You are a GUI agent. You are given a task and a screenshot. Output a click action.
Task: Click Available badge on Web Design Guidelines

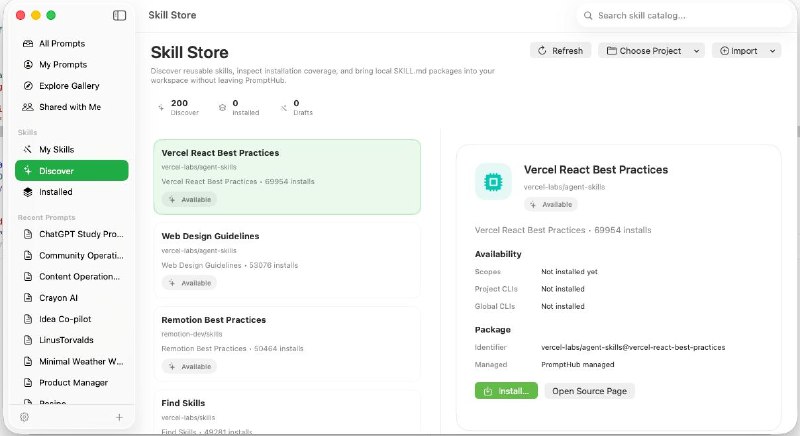(189, 283)
